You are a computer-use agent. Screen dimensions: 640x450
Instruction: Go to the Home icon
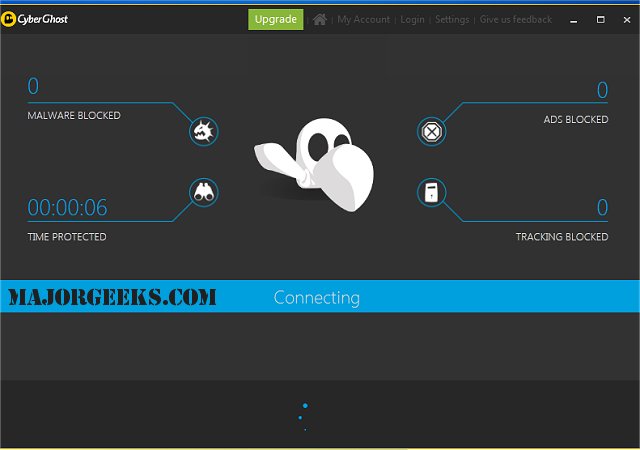click(x=320, y=19)
